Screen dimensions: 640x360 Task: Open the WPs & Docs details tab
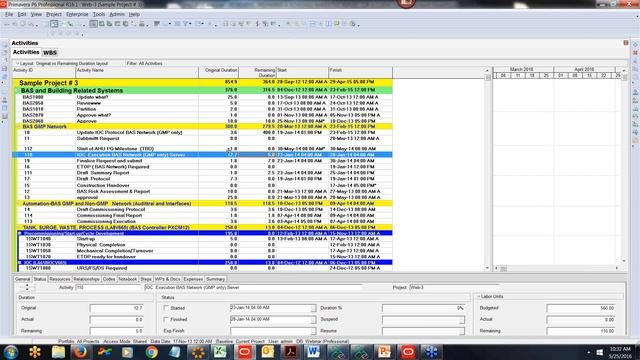[x=167, y=279]
